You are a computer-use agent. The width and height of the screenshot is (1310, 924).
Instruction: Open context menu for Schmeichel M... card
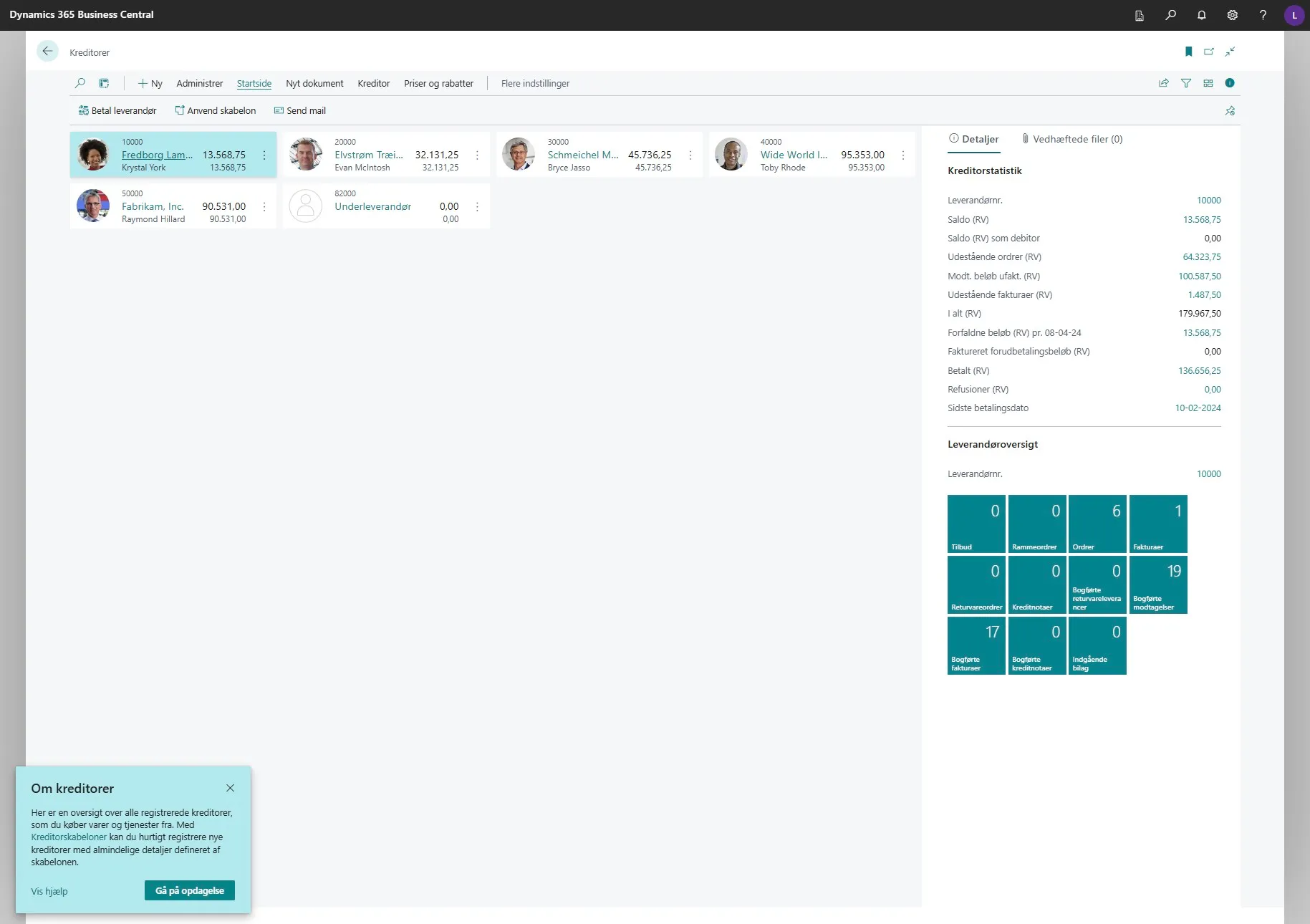tap(690, 155)
